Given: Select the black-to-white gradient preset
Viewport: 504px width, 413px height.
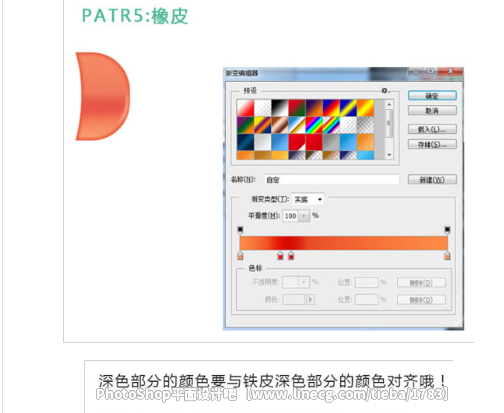Looking at the screenshot, I should [x=280, y=108].
